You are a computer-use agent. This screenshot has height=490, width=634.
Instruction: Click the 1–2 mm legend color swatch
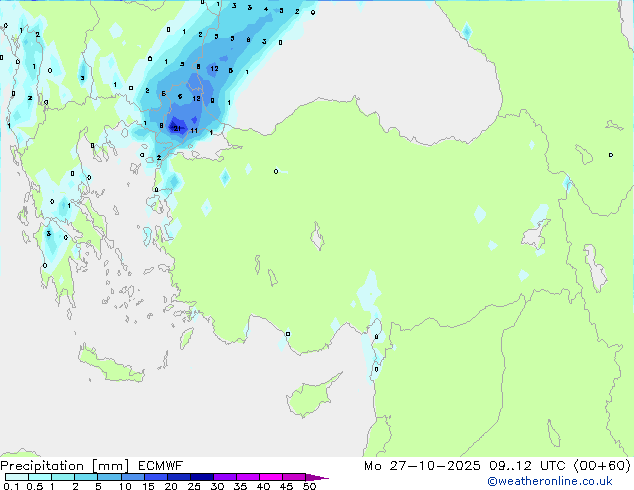click(63, 477)
